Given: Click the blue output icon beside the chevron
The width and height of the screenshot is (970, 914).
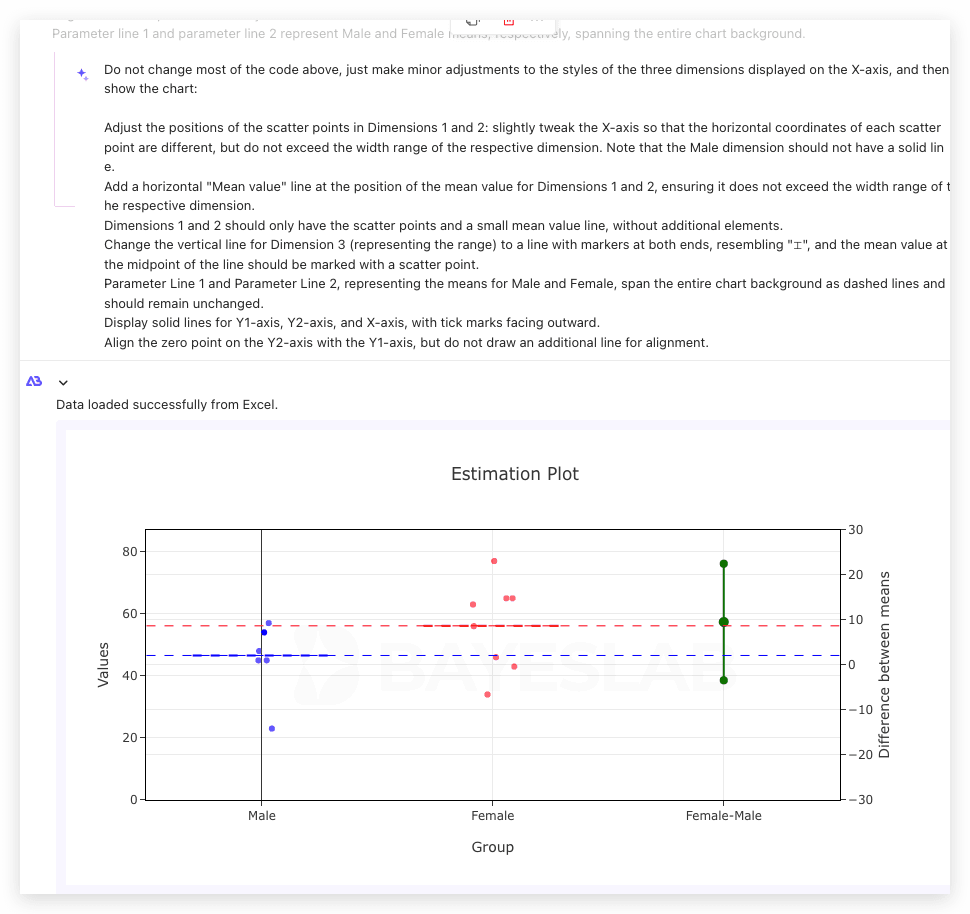Looking at the screenshot, I should pyautogui.click(x=34, y=381).
